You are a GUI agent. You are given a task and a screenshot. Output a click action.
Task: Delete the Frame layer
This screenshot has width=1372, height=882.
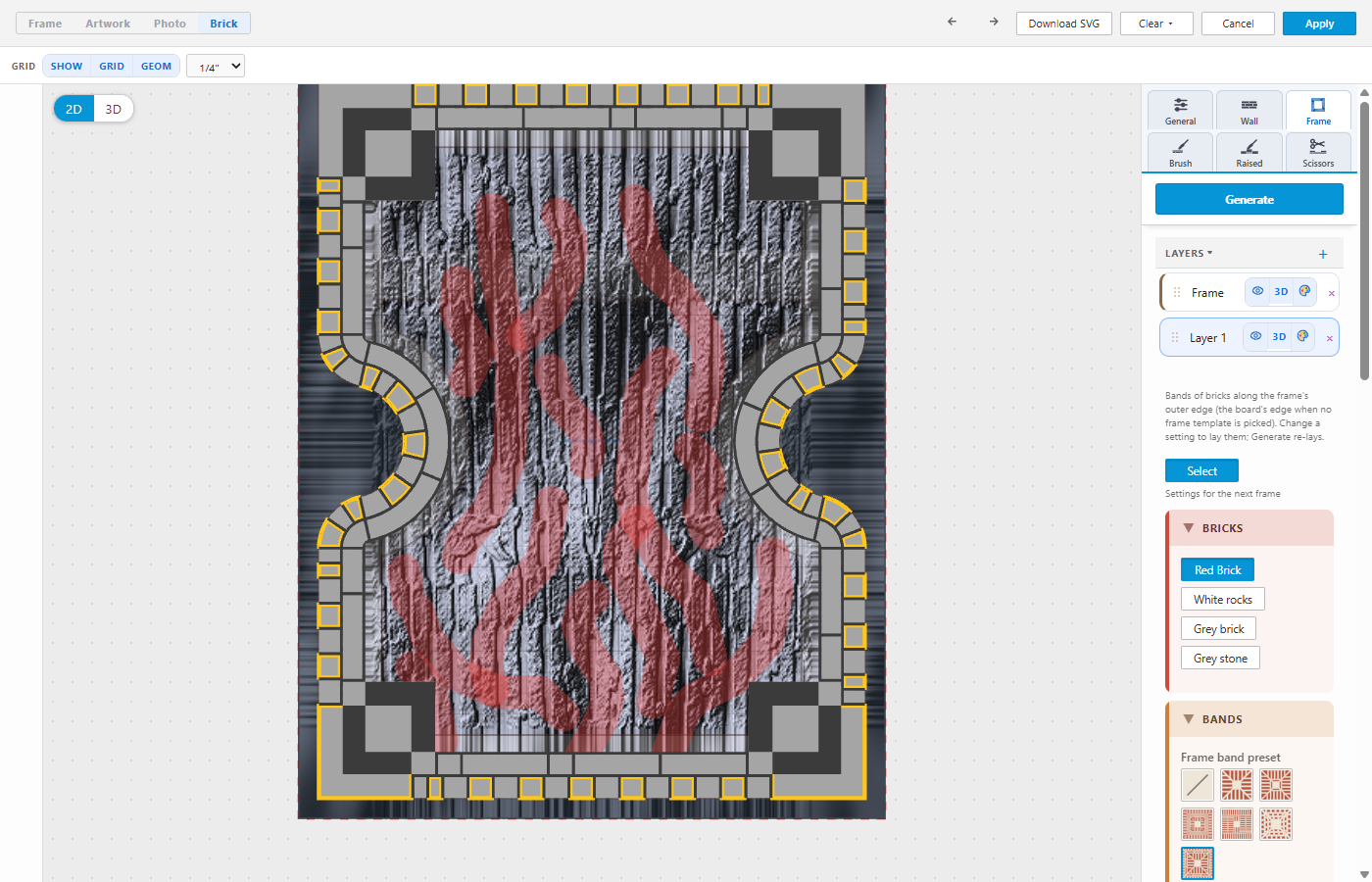point(1332,293)
